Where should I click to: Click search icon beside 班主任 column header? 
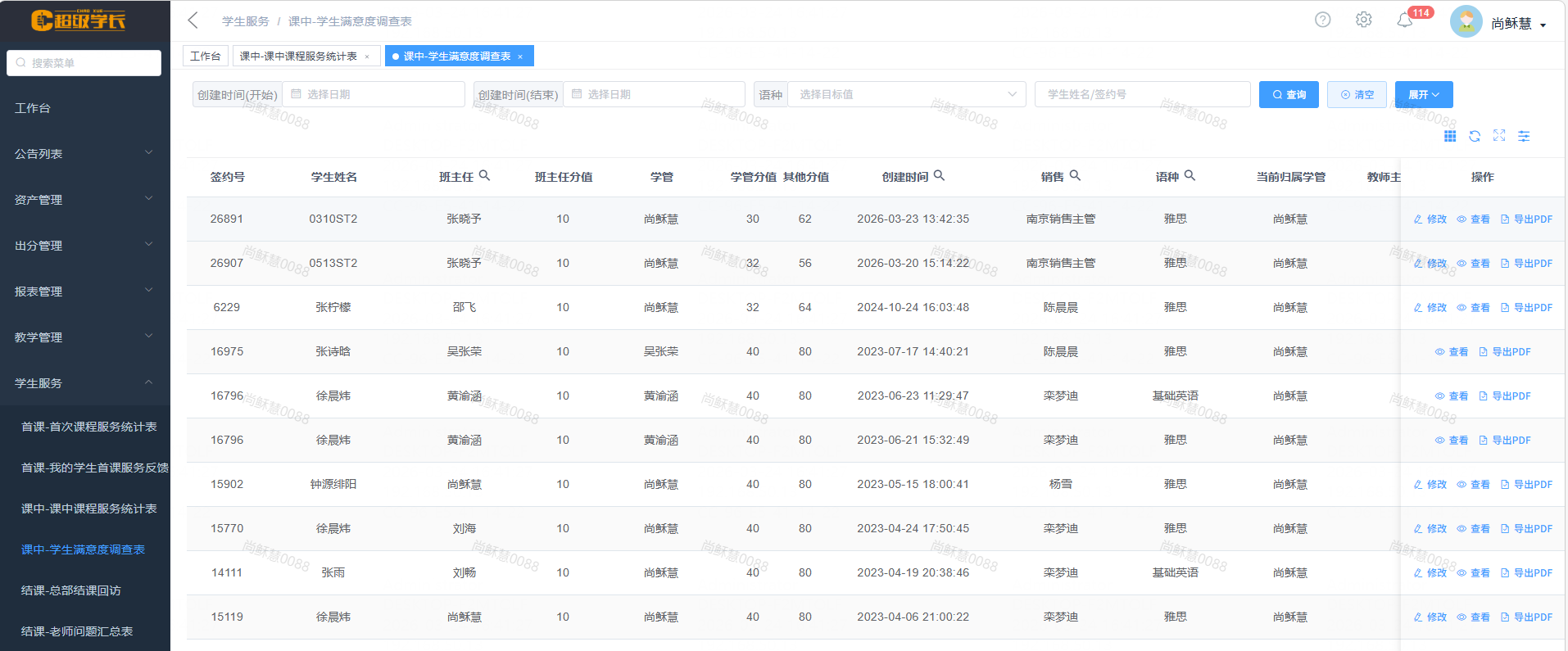coord(484,175)
